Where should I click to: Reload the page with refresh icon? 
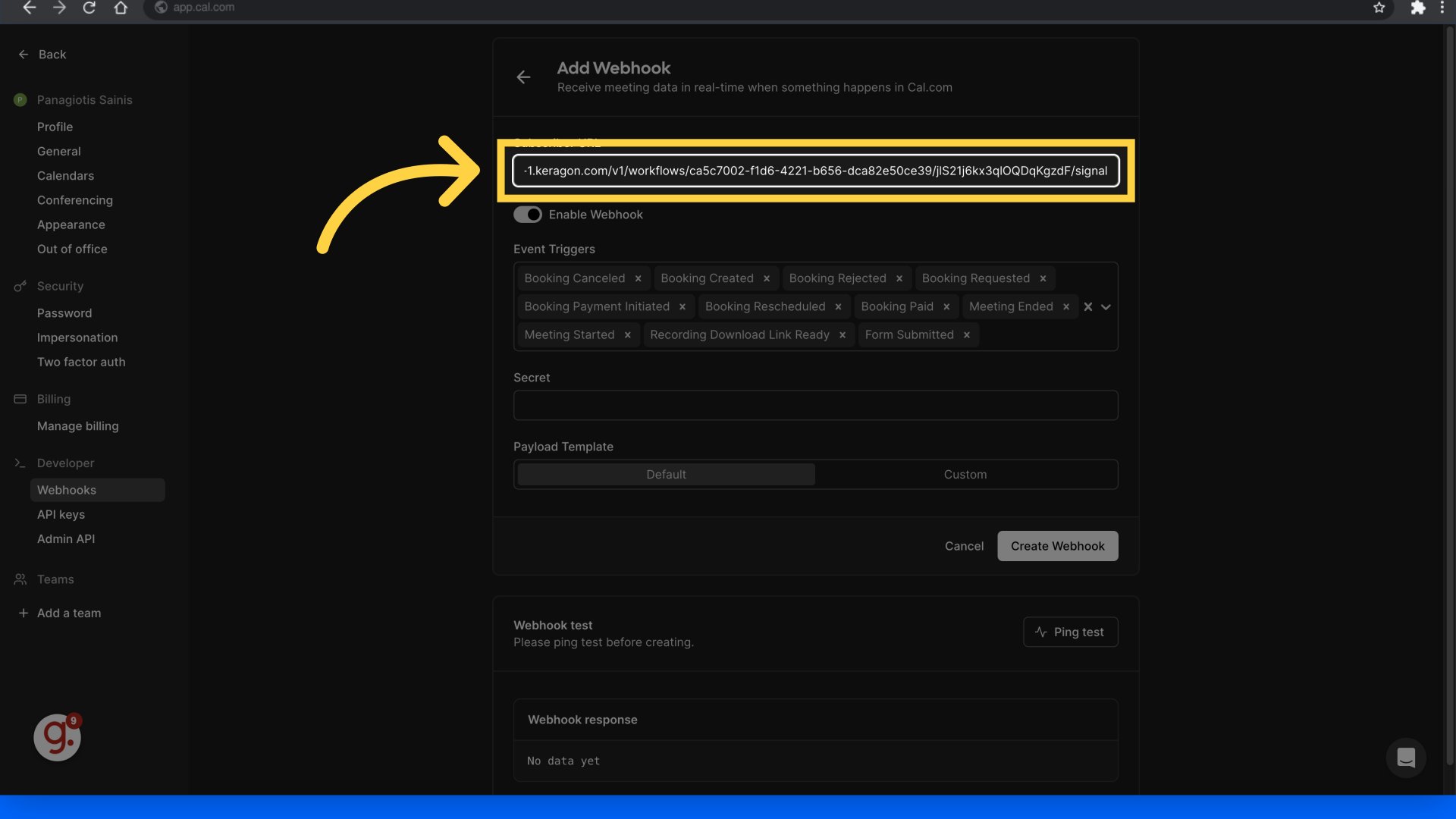point(89,8)
